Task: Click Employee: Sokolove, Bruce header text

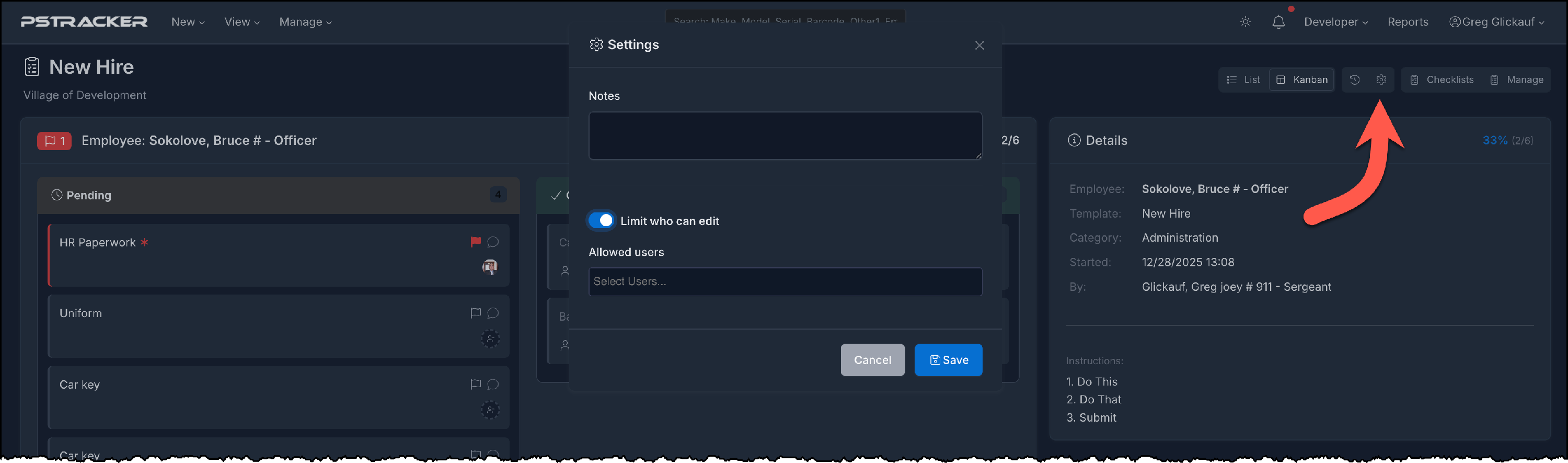Action: click(x=199, y=141)
